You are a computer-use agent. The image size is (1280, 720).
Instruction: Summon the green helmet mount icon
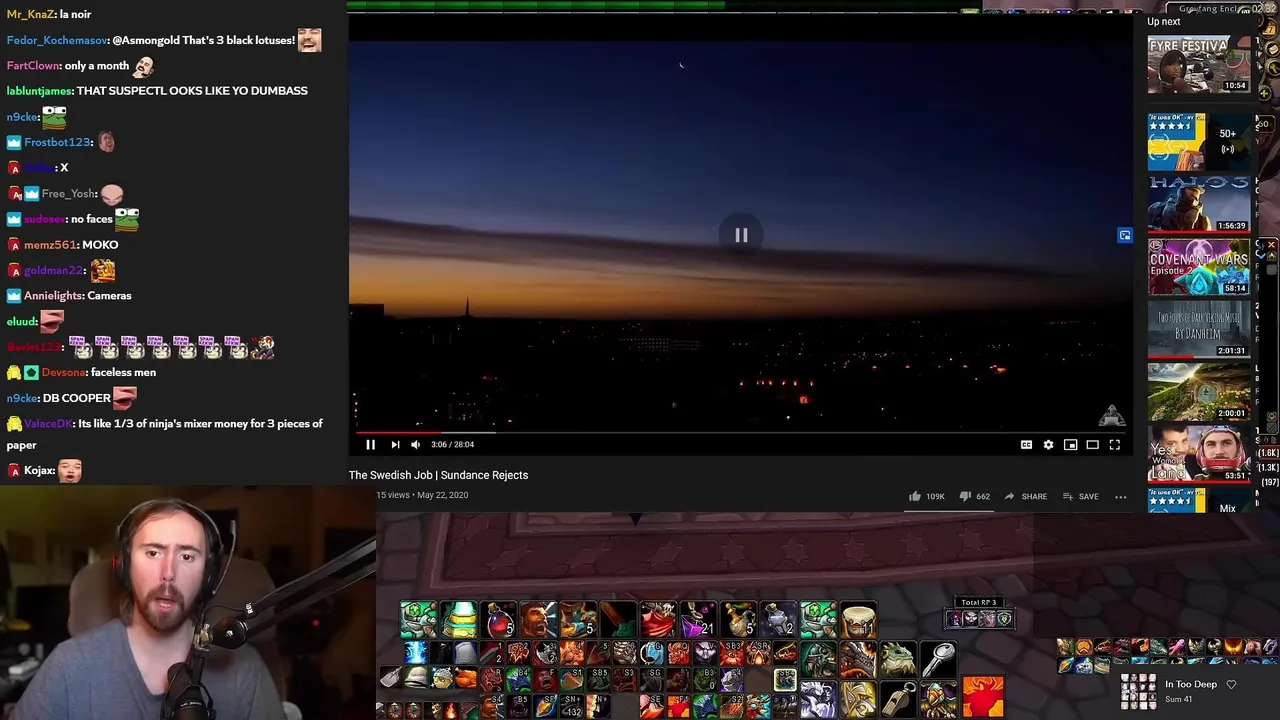coord(818,660)
